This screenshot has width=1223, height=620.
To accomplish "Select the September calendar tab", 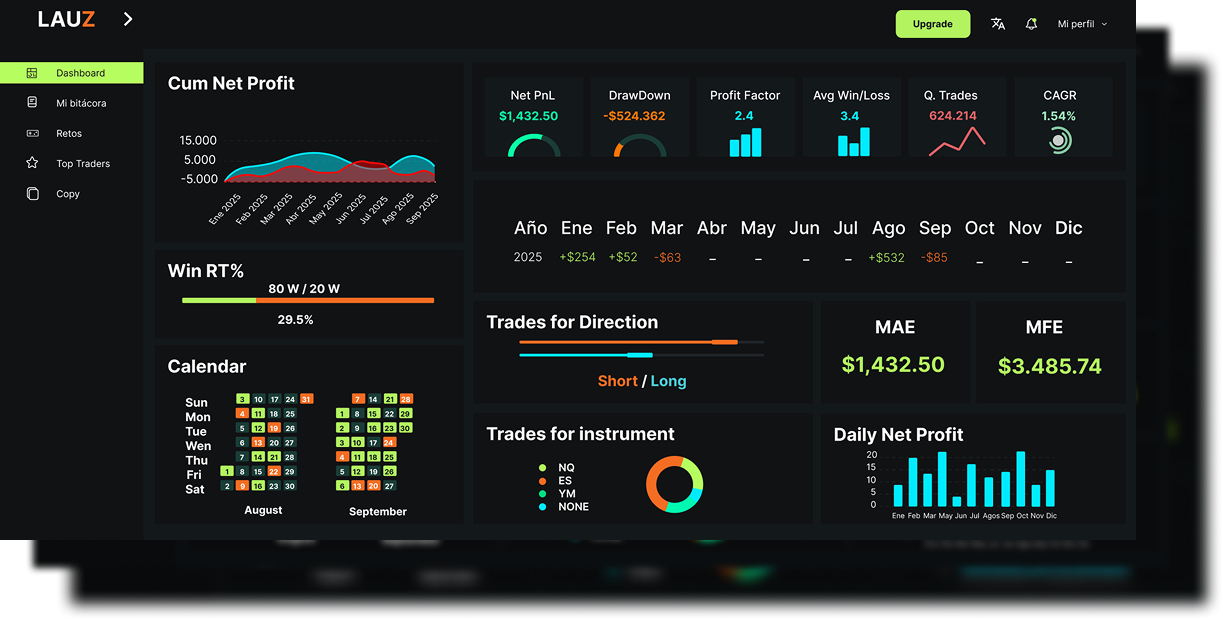I will (377, 511).
